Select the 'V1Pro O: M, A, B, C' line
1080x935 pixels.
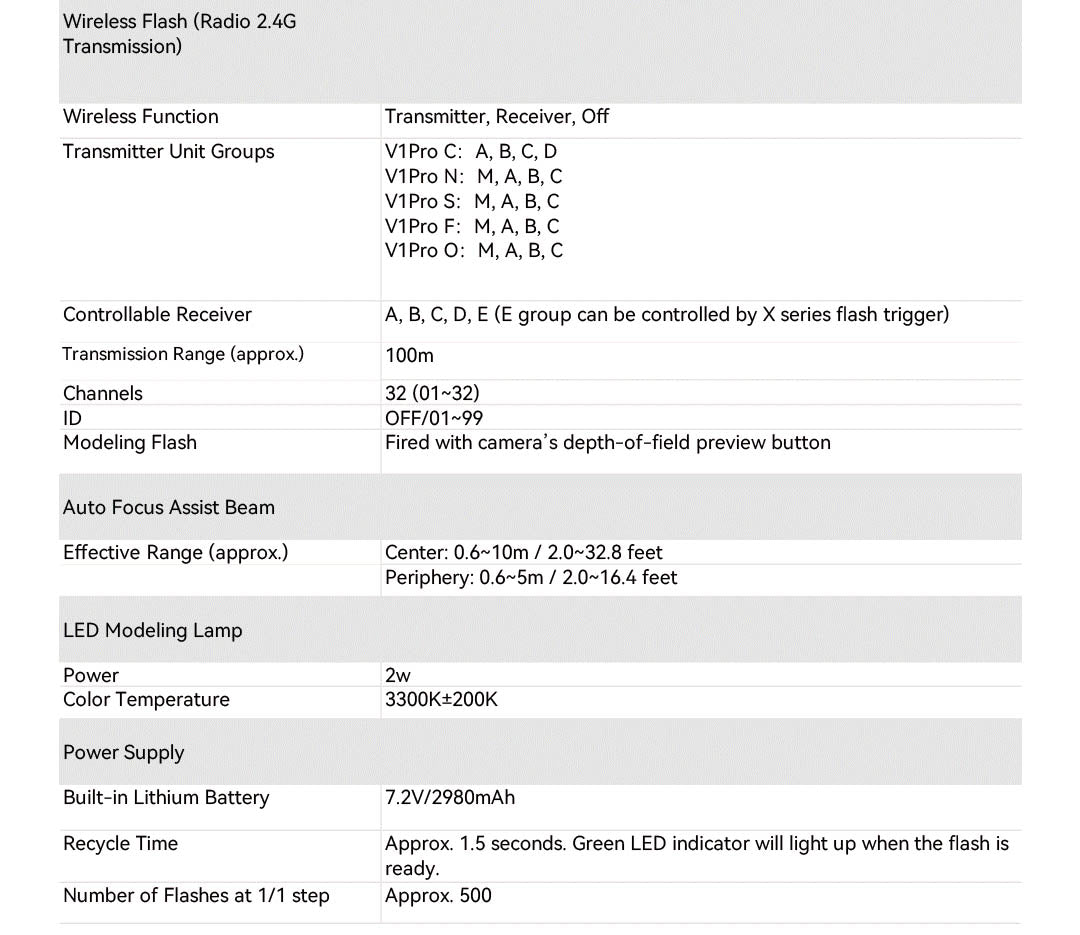coord(473,251)
